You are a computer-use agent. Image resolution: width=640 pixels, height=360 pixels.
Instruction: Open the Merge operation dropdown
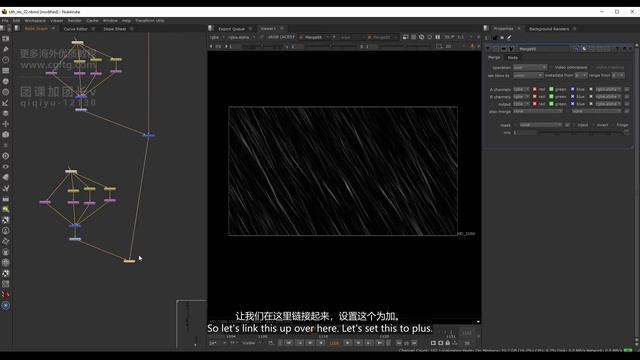(x=530, y=67)
